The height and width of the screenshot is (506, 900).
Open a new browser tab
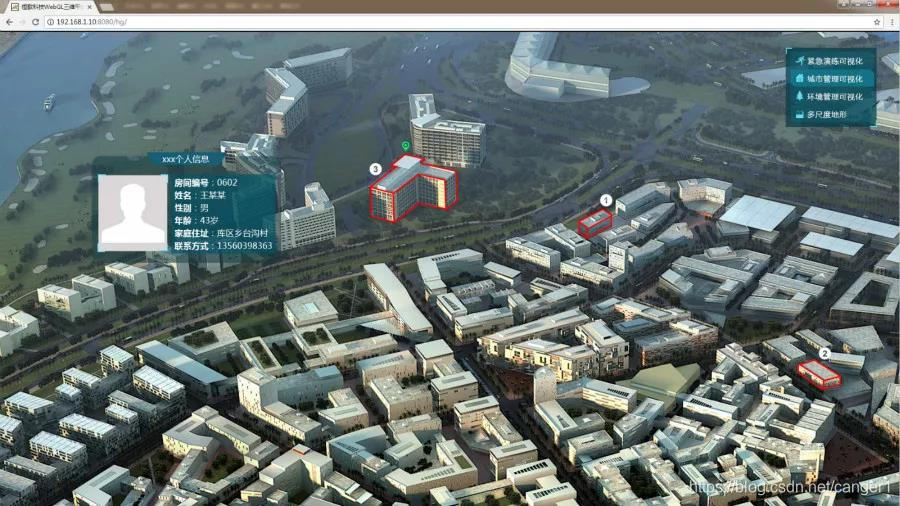[x=106, y=7]
